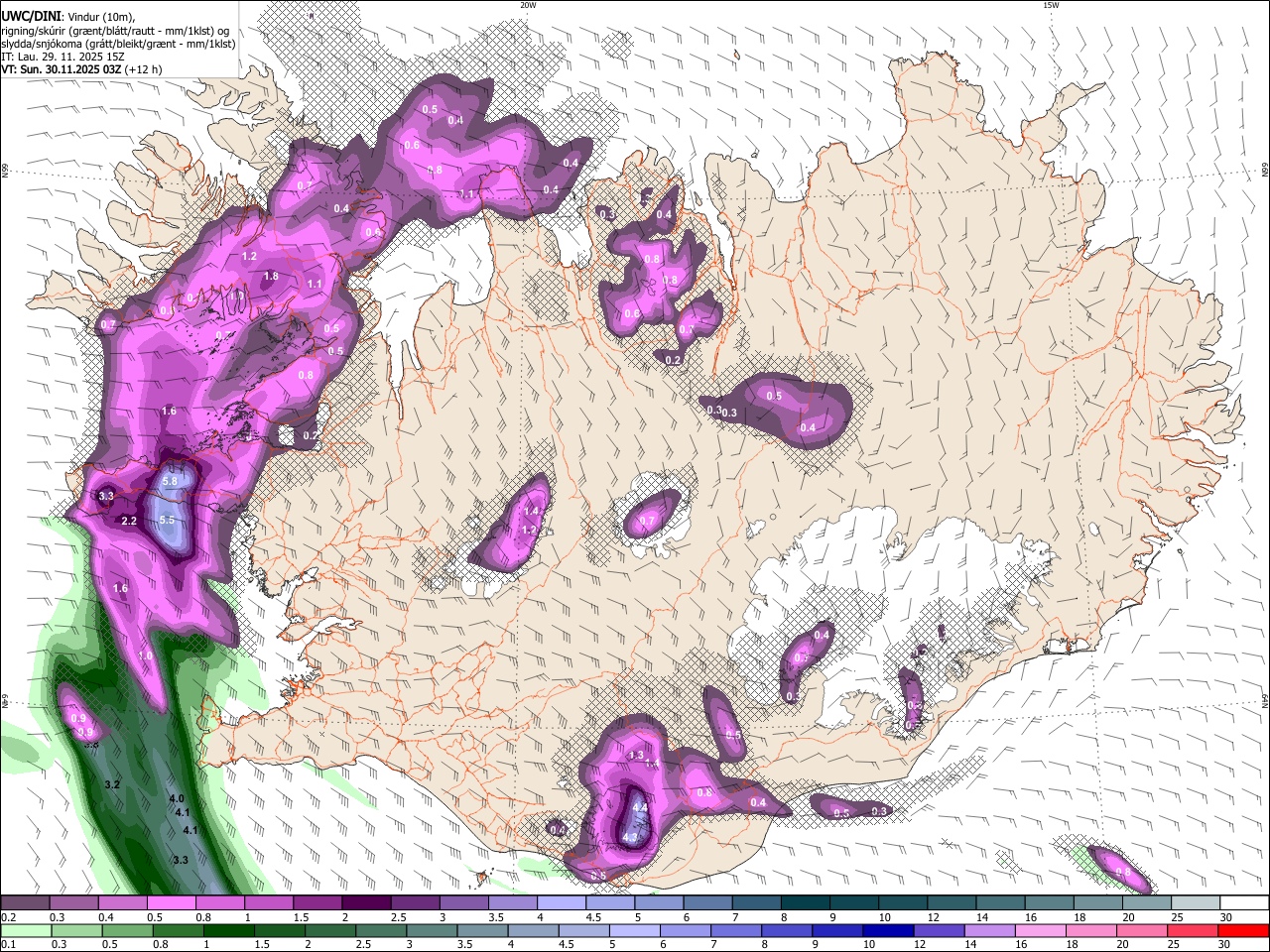The height and width of the screenshot is (952, 1270).
Task: Click the '15W' longitude label
Action: pyautogui.click(x=1051, y=5)
